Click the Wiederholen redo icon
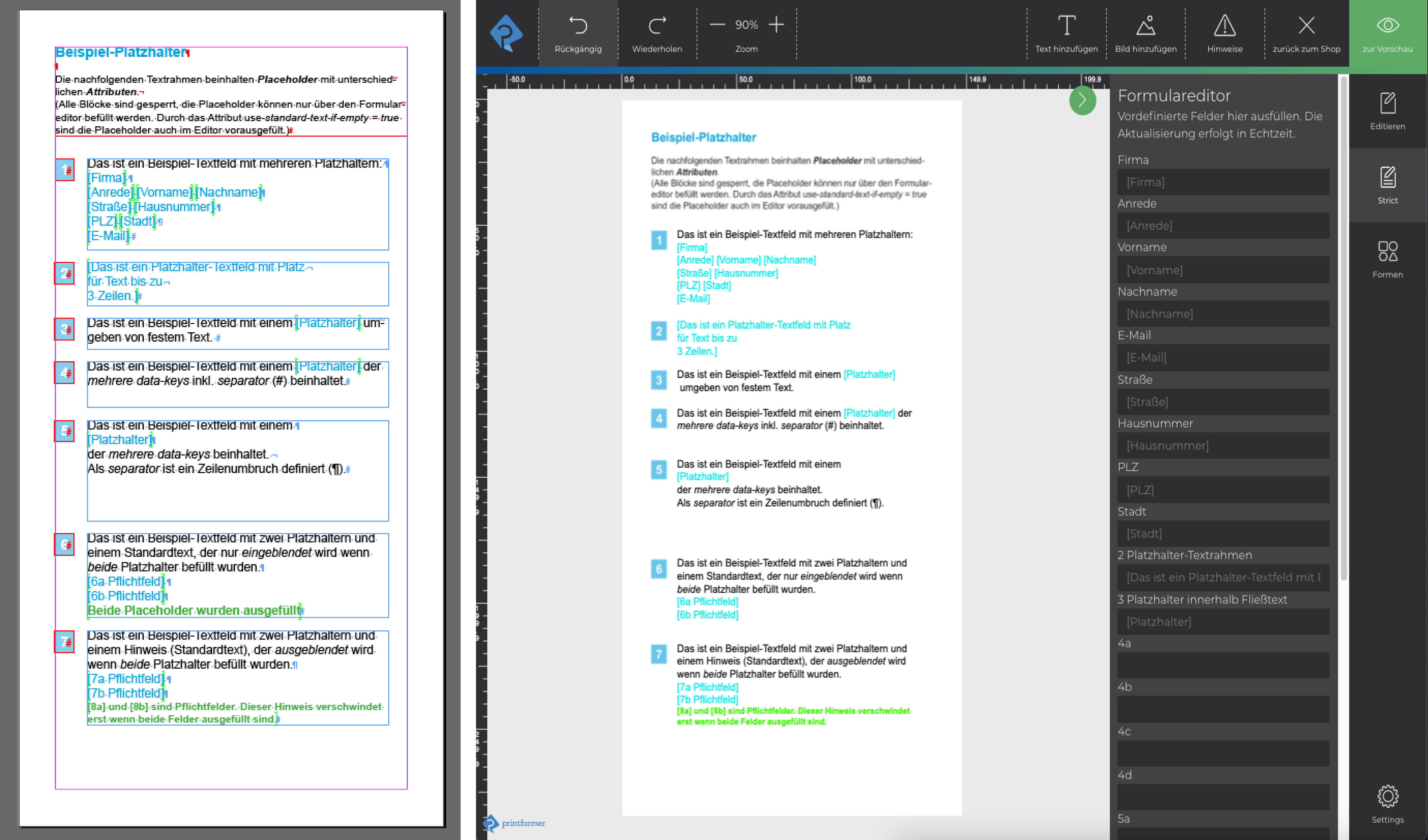The width and height of the screenshot is (1428, 840). tap(657, 26)
